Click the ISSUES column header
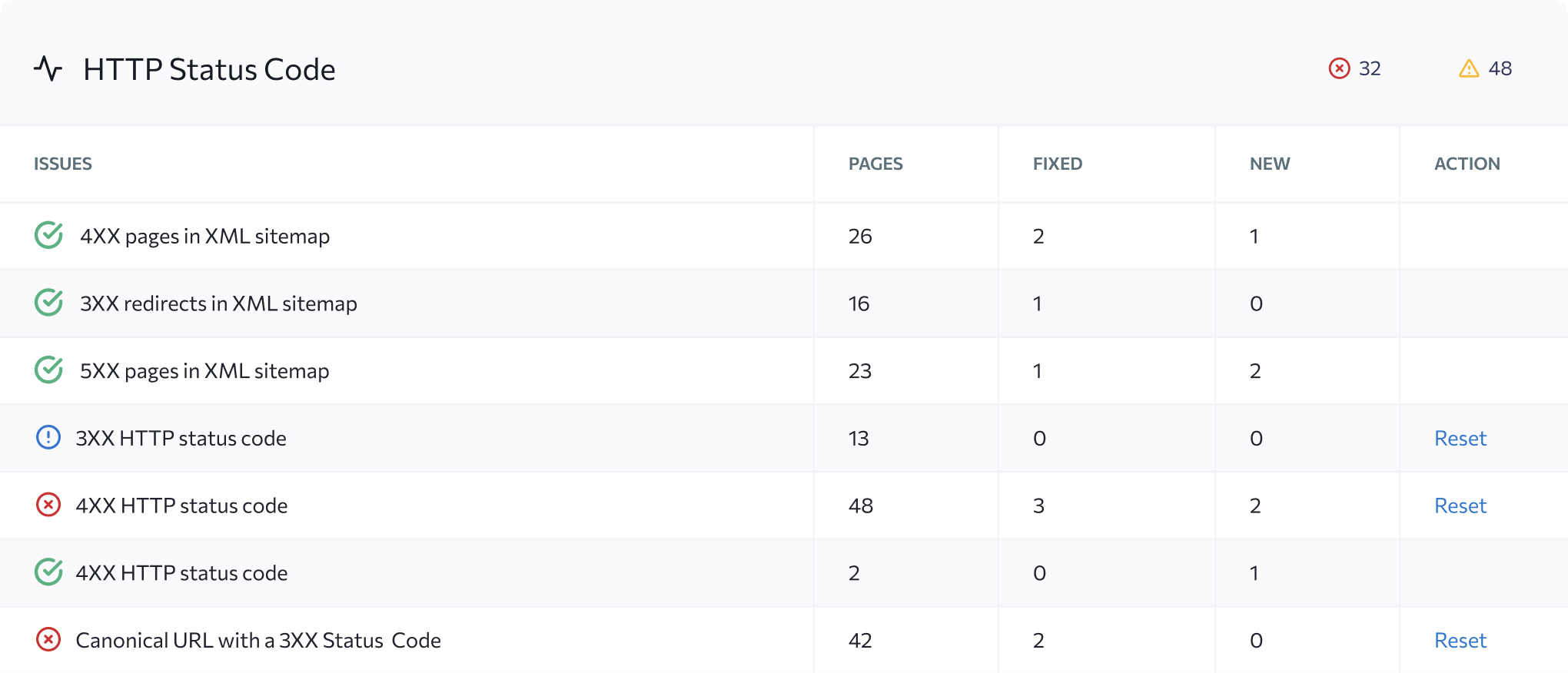The image size is (1568, 673). click(63, 164)
